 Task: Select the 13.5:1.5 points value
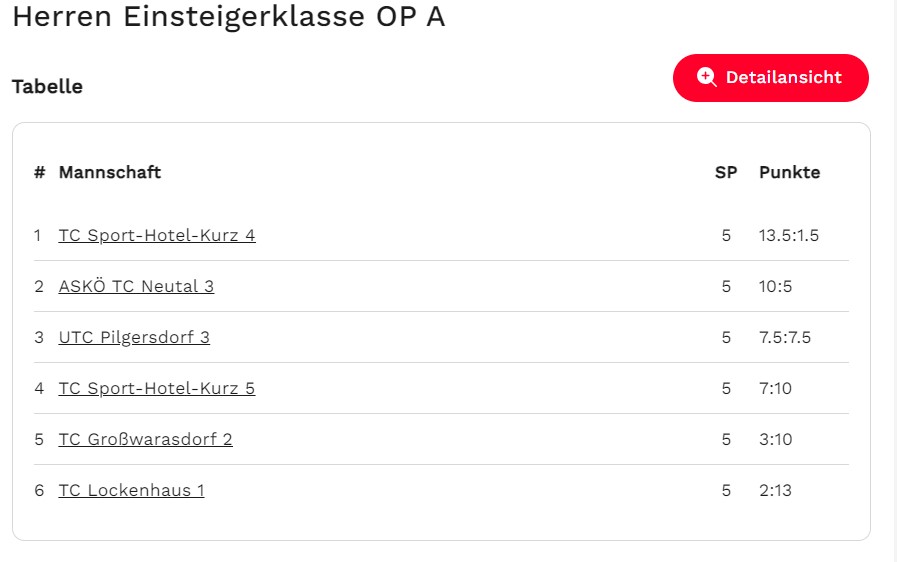pyautogui.click(x=789, y=235)
